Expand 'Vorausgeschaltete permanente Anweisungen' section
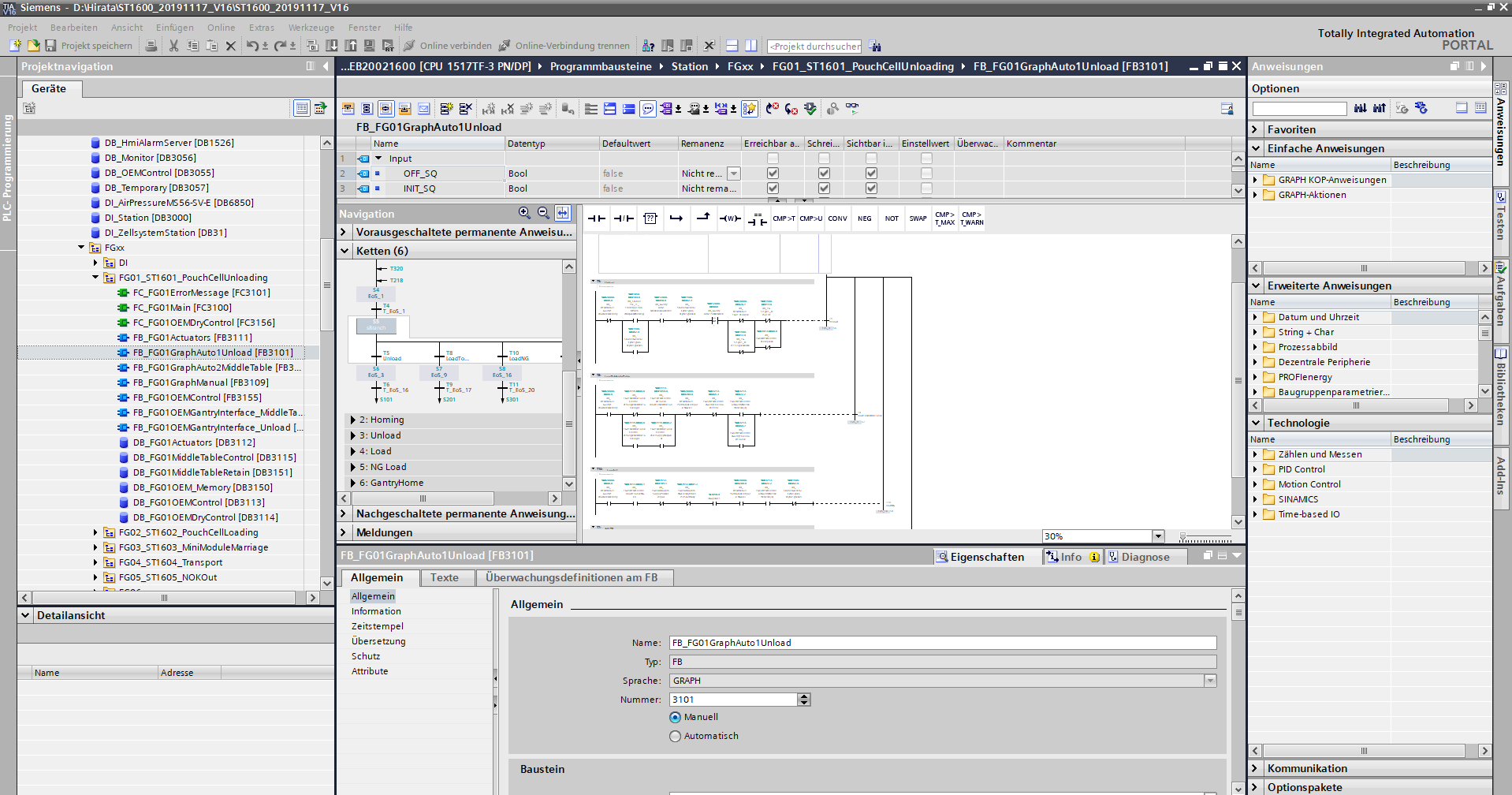 [344, 233]
